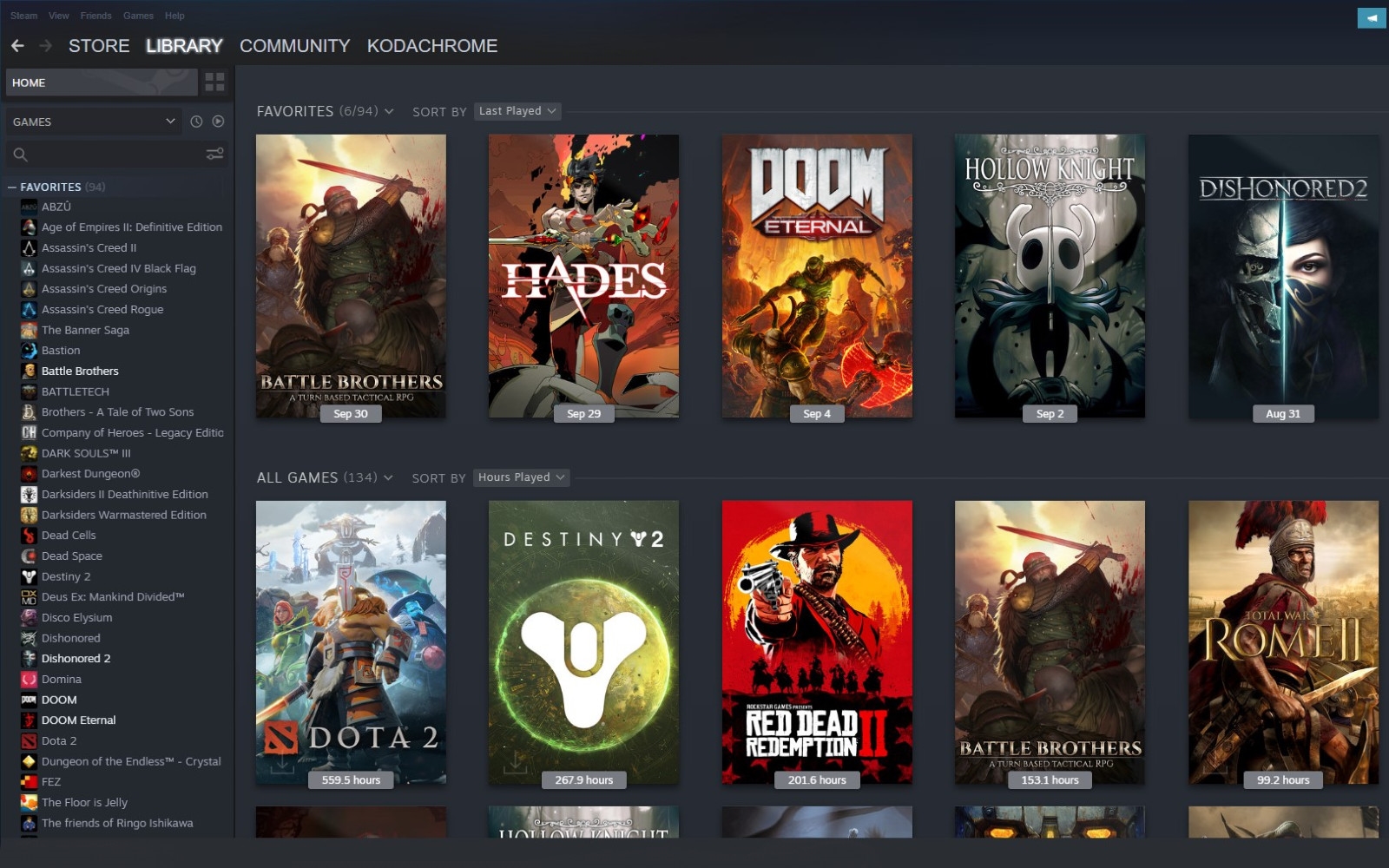Select Assassin's Creed Origins in list

(104, 289)
